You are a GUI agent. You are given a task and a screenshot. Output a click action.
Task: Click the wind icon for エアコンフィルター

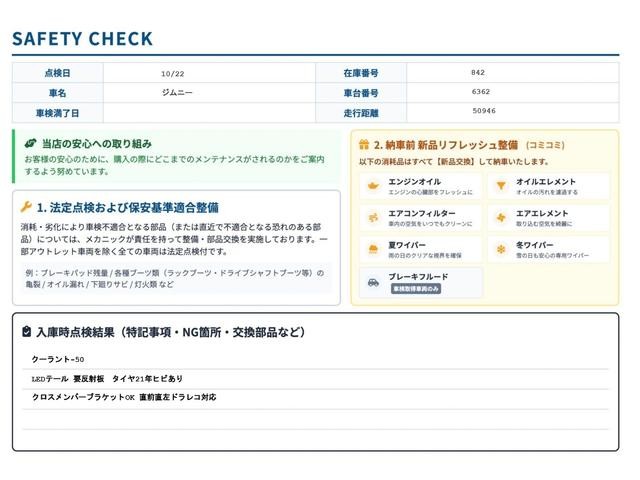pyautogui.click(x=373, y=218)
